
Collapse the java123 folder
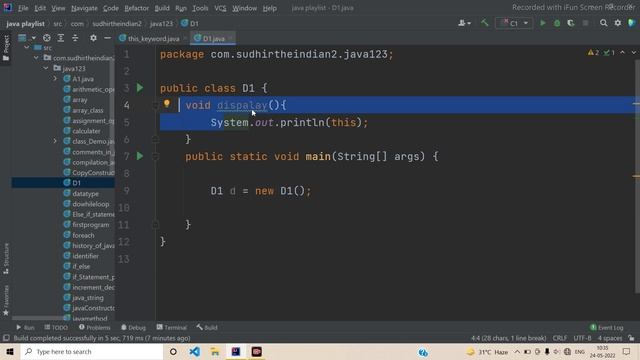click(x=46, y=68)
